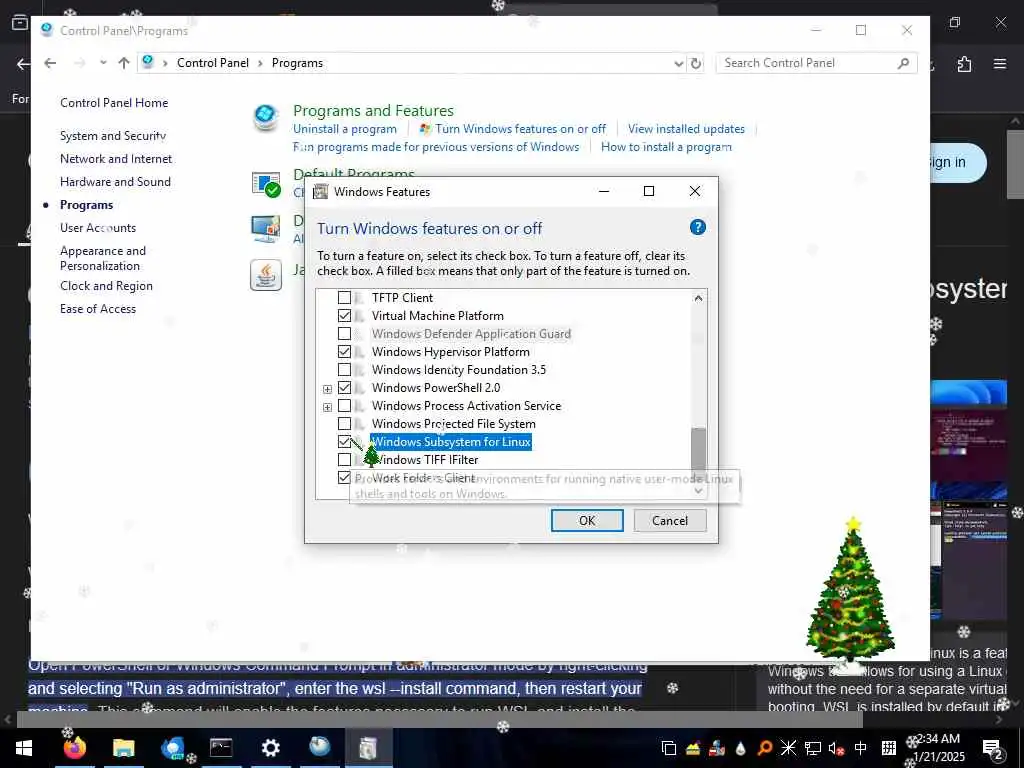
Task: Click the Windows Features taskbar icon
Action: point(368,748)
